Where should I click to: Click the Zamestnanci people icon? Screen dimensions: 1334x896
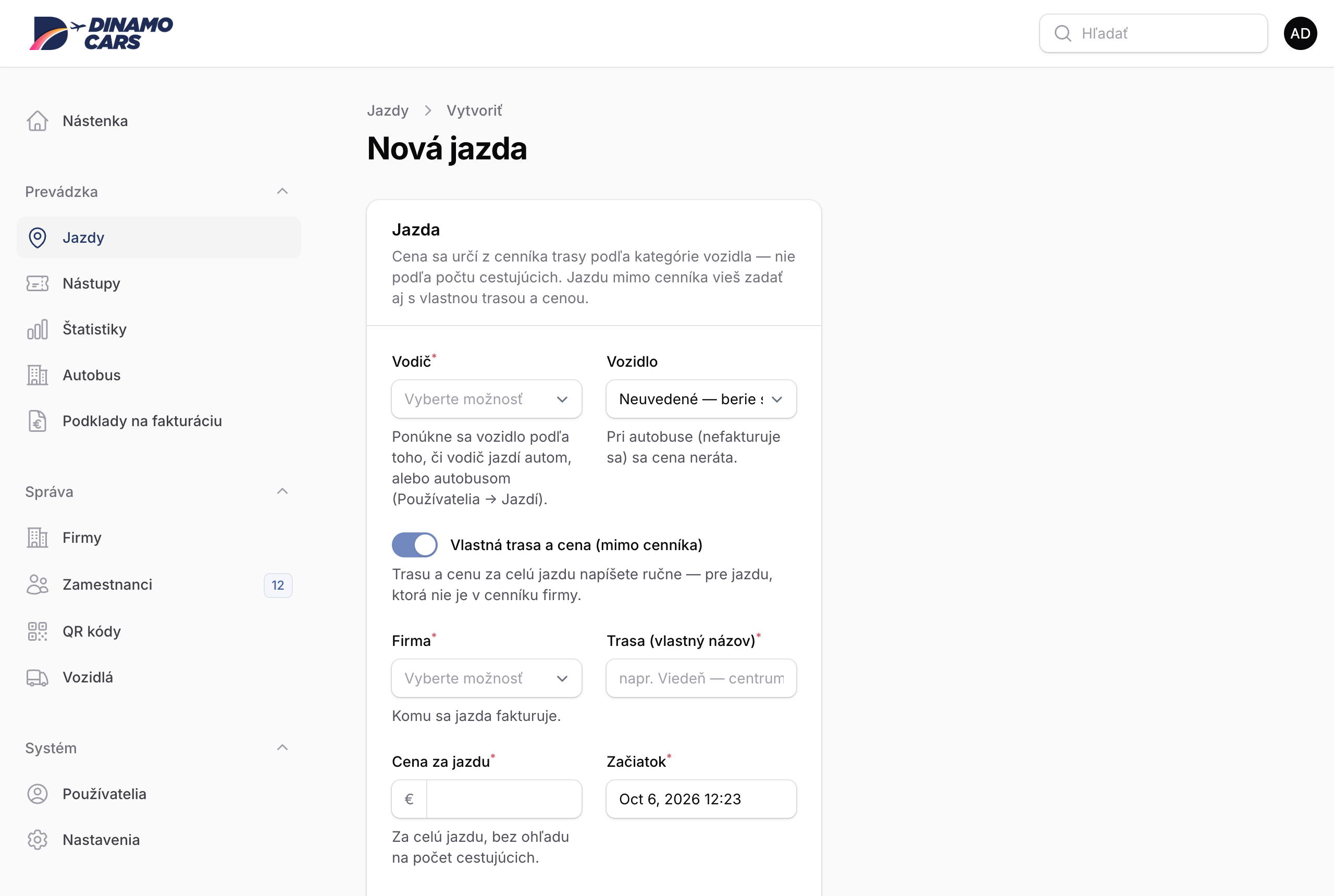coord(38,584)
